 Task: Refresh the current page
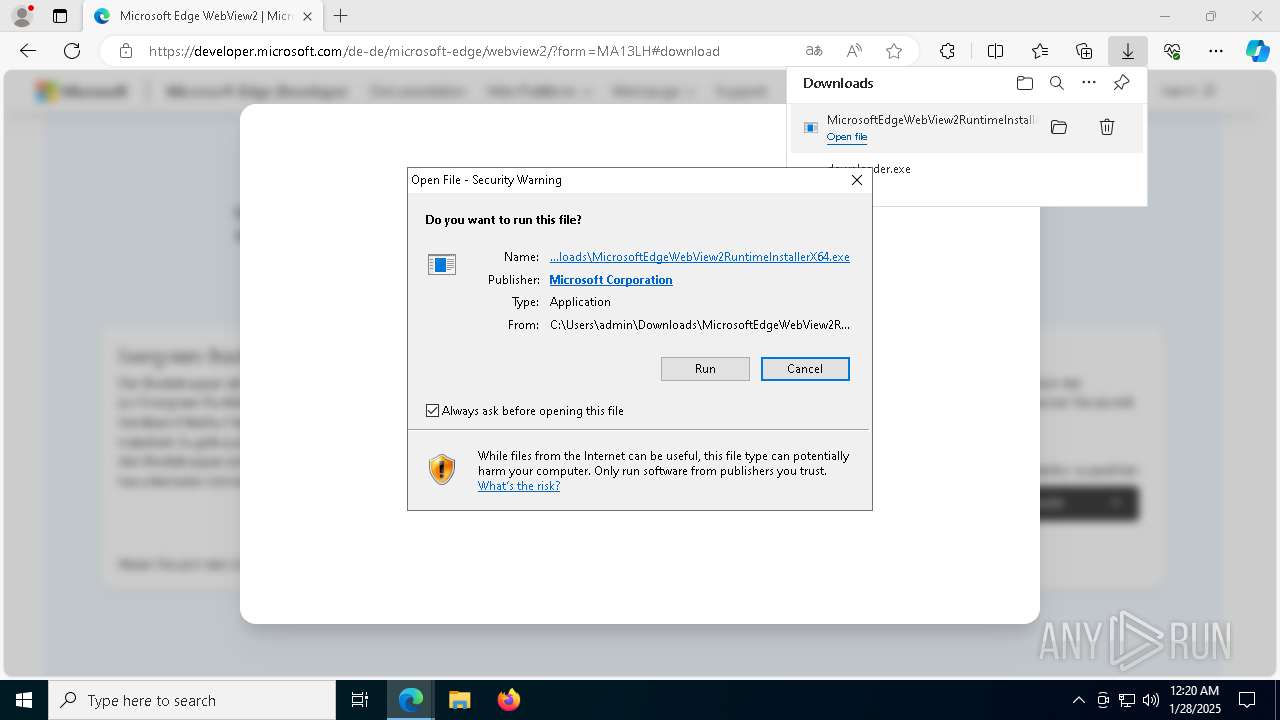(72, 51)
